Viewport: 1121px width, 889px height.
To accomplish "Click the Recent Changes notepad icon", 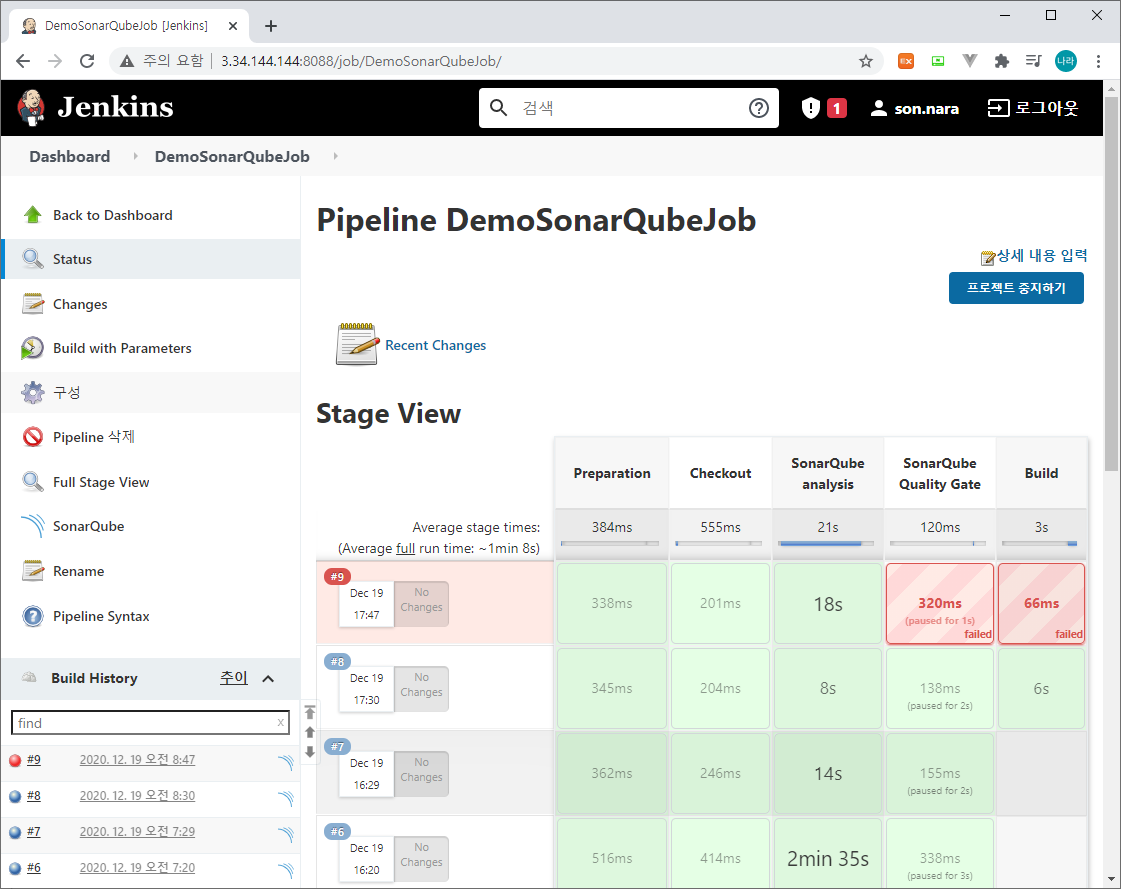I will (357, 344).
